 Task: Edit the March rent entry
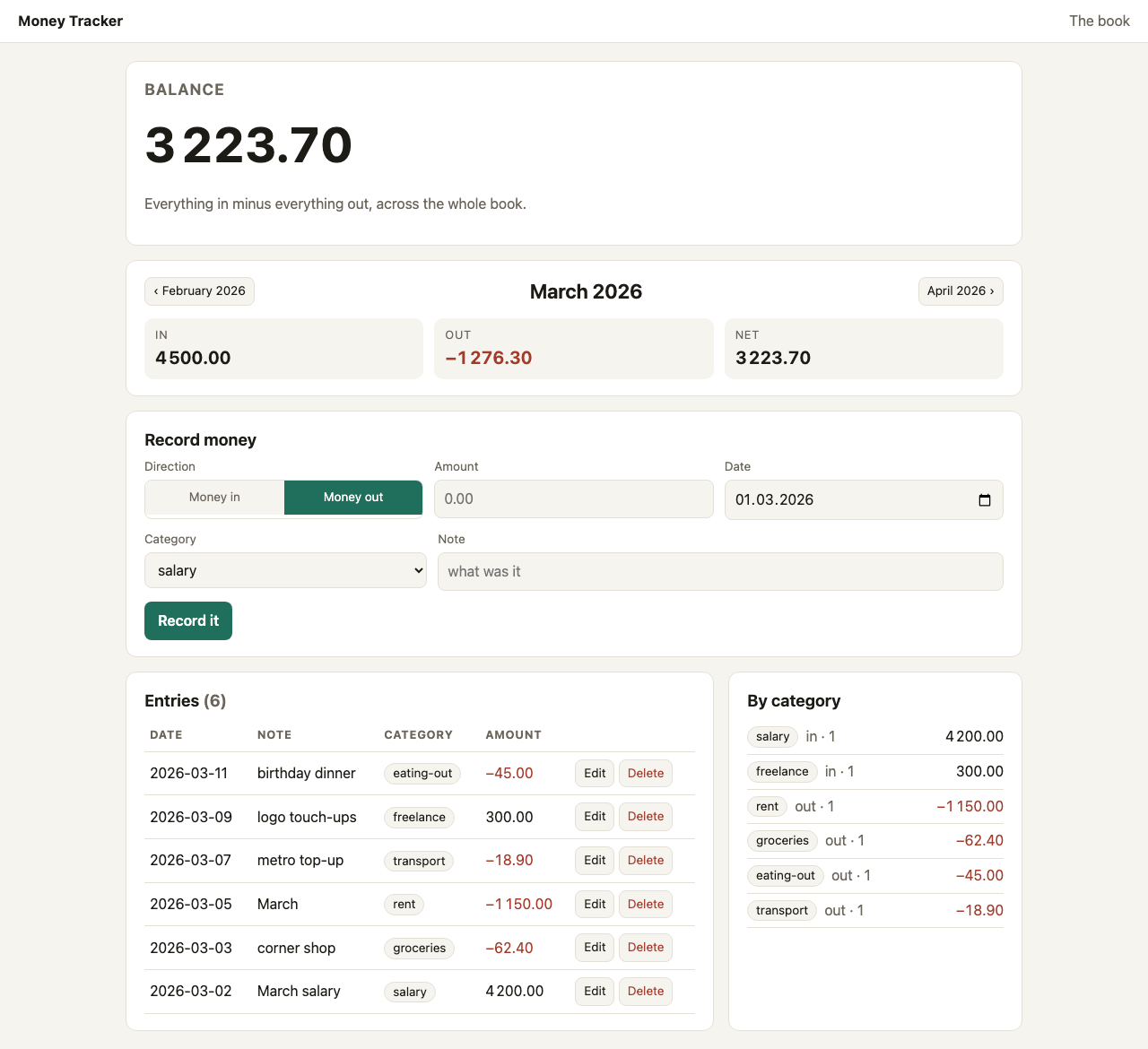595,904
